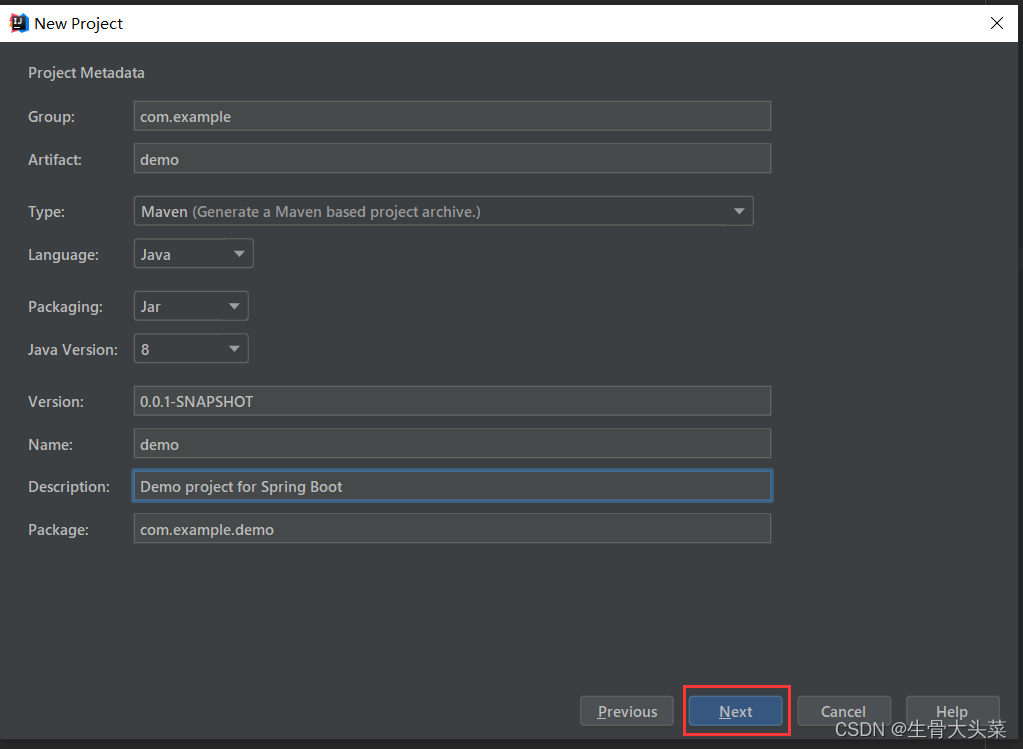Select Java version 8 field
This screenshot has width=1023, height=749.
(180, 348)
